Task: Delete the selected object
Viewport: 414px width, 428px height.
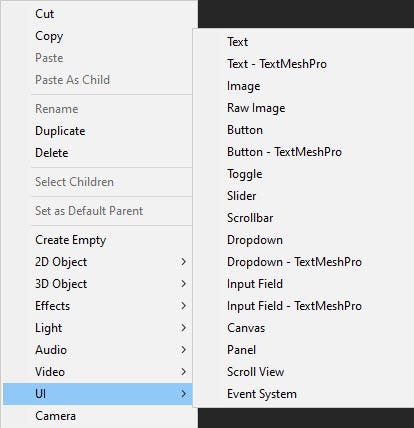Action: (x=52, y=153)
